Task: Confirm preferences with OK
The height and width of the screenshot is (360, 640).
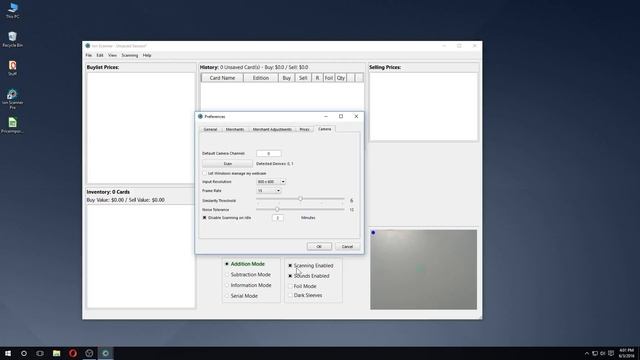Action: (x=319, y=247)
